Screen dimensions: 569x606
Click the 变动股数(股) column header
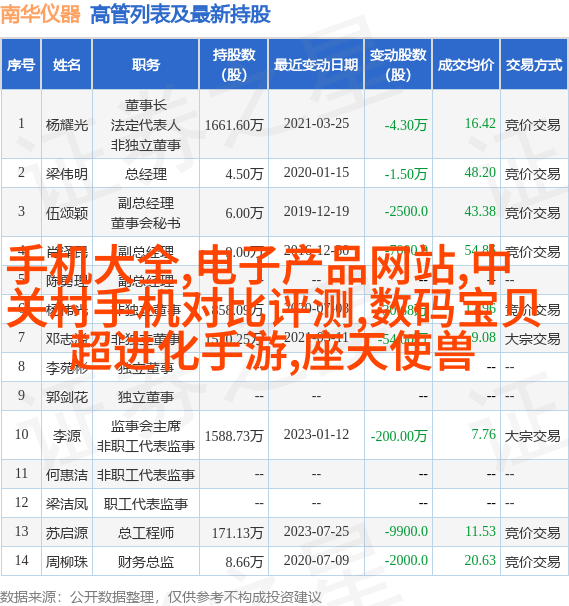[x=398, y=65]
